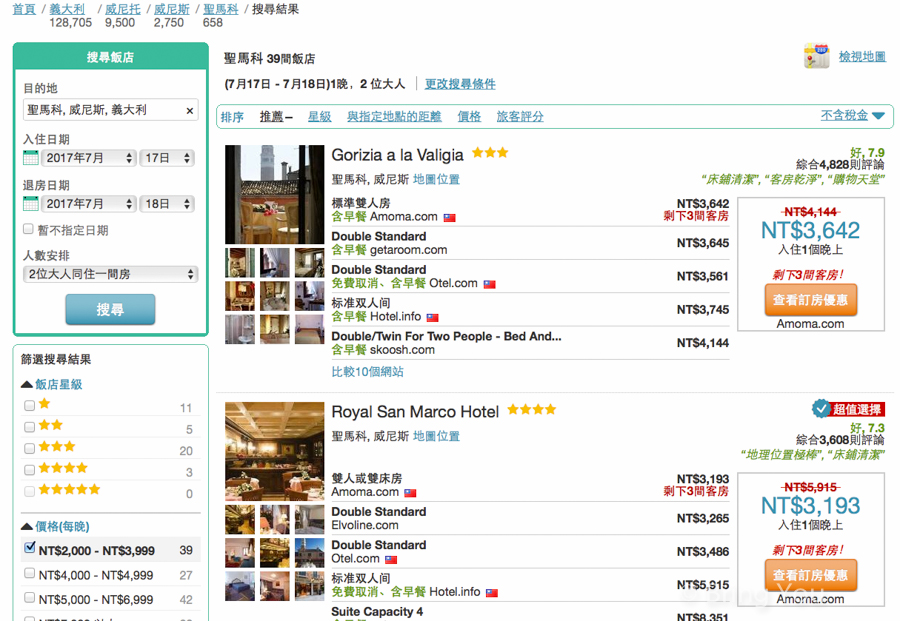Click 比較10個網站 under Gorizia a la Valigia
The width and height of the screenshot is (900, 621).
[367, 372]
